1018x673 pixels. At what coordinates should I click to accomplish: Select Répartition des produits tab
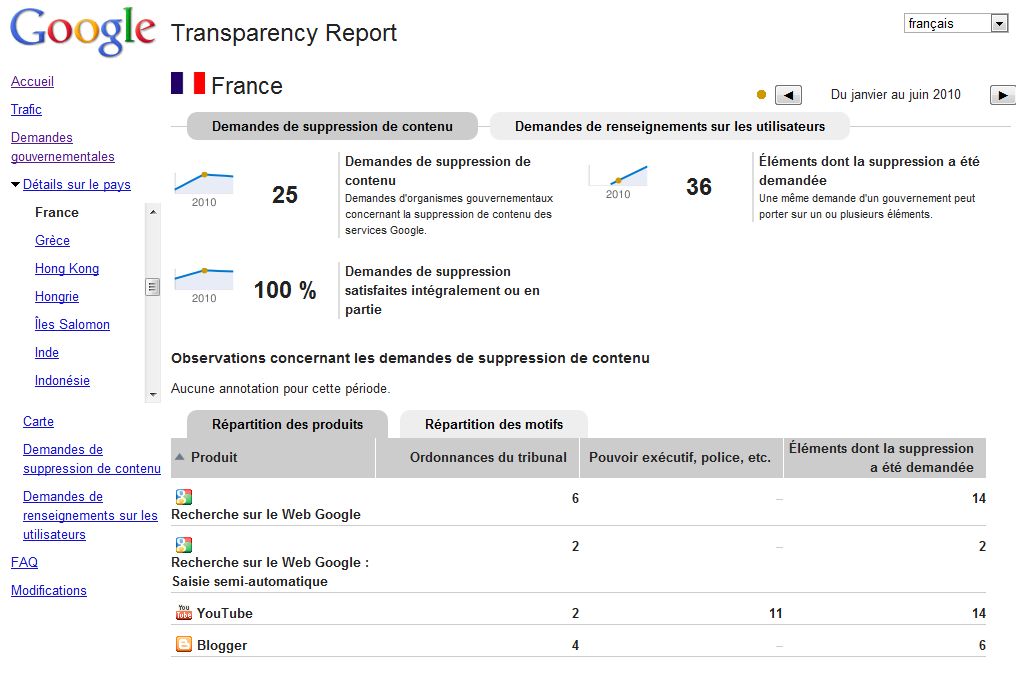[x=288, y=424]
